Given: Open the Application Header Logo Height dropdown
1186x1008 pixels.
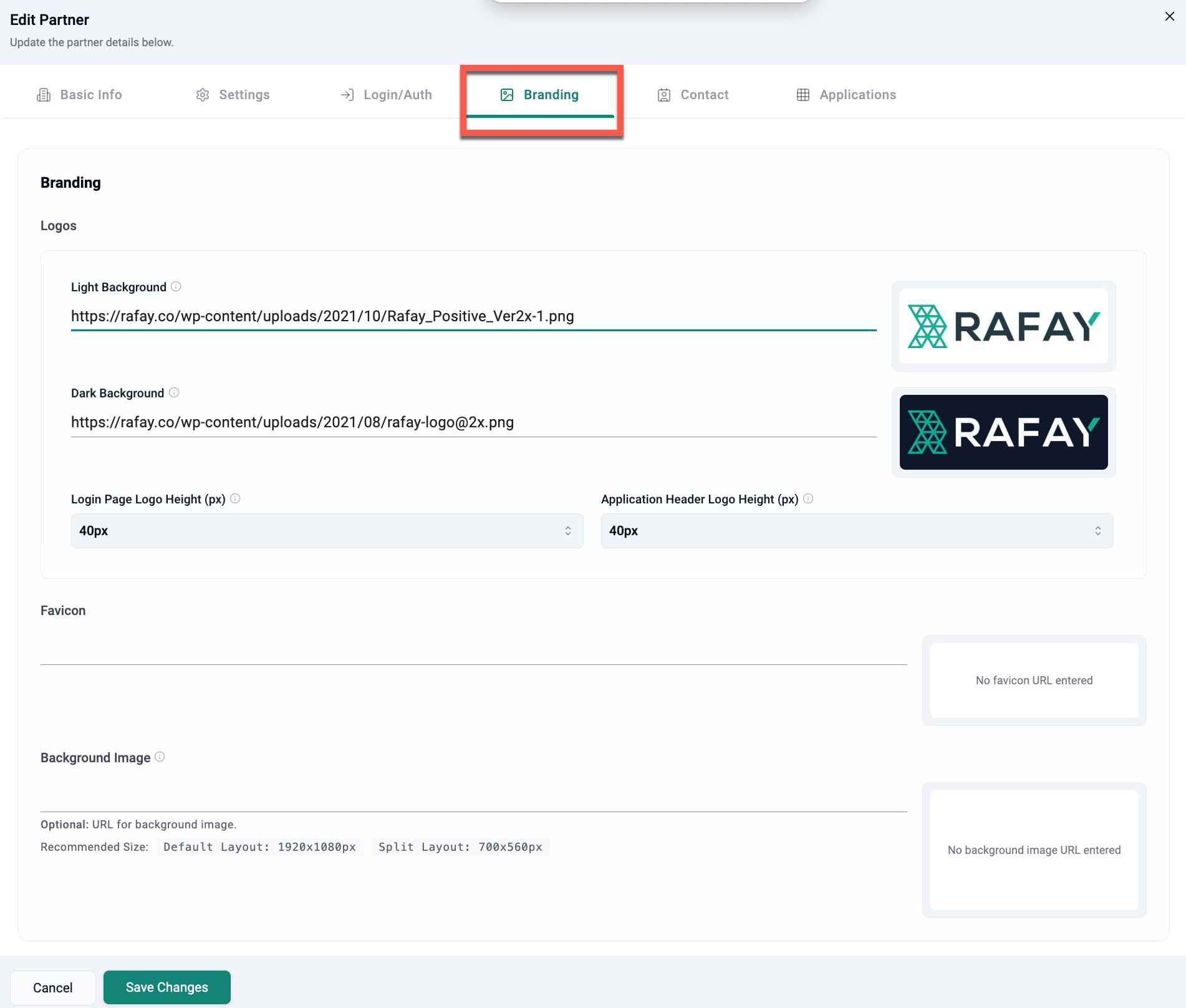Looking at the screenshot, I should point(857,531).
